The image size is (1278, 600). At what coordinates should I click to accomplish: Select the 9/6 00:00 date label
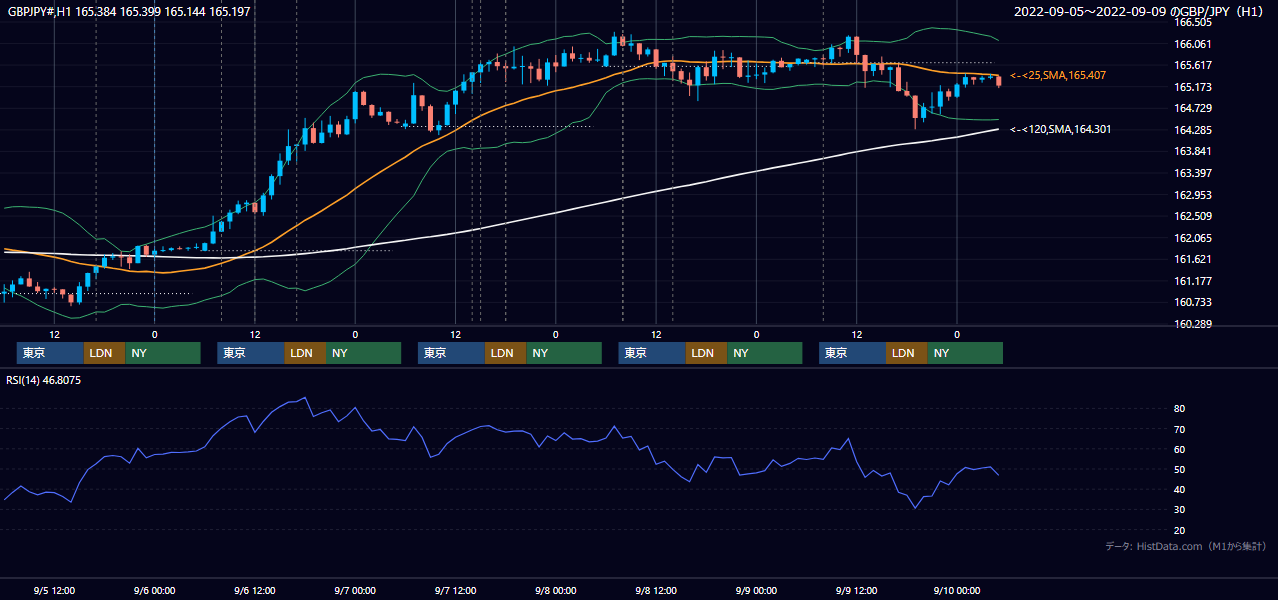pos(155,590)
